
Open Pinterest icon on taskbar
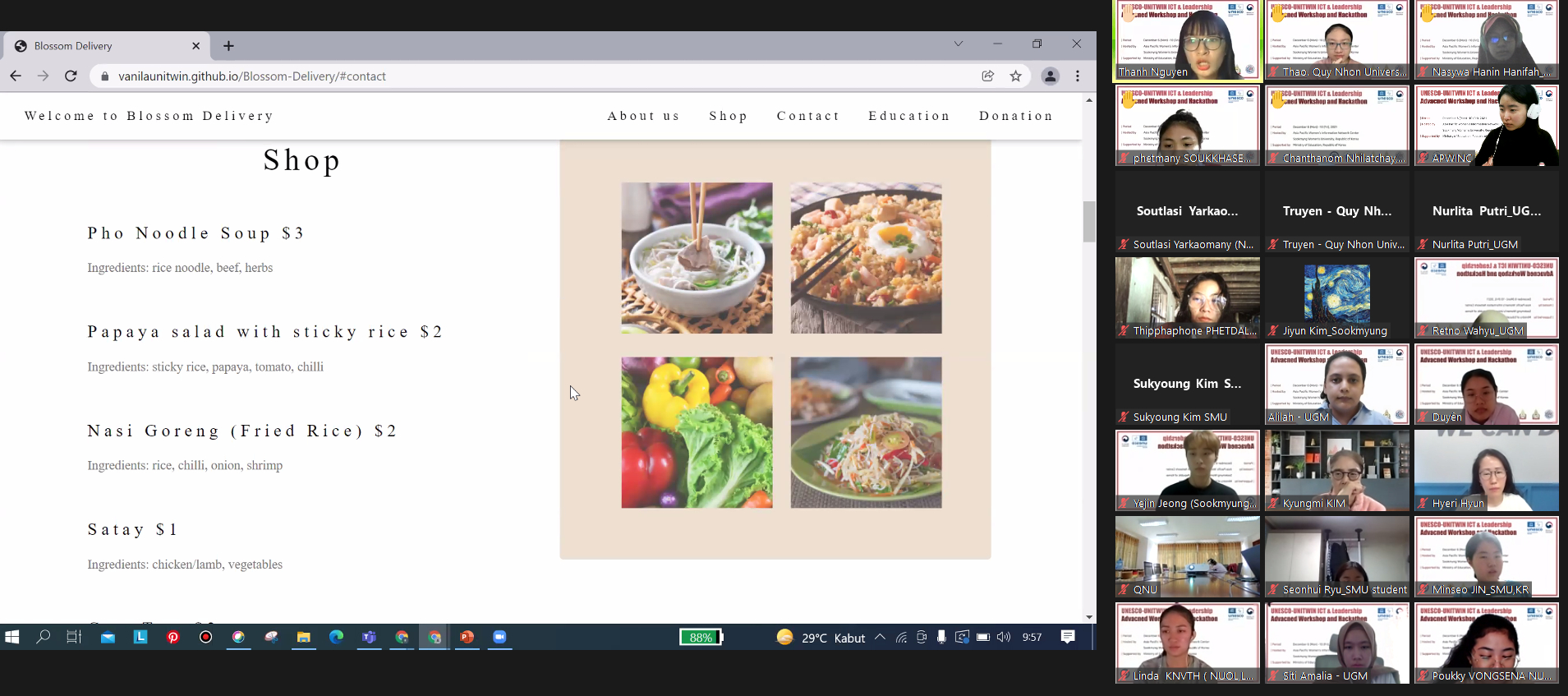click(x=173, y=637)
